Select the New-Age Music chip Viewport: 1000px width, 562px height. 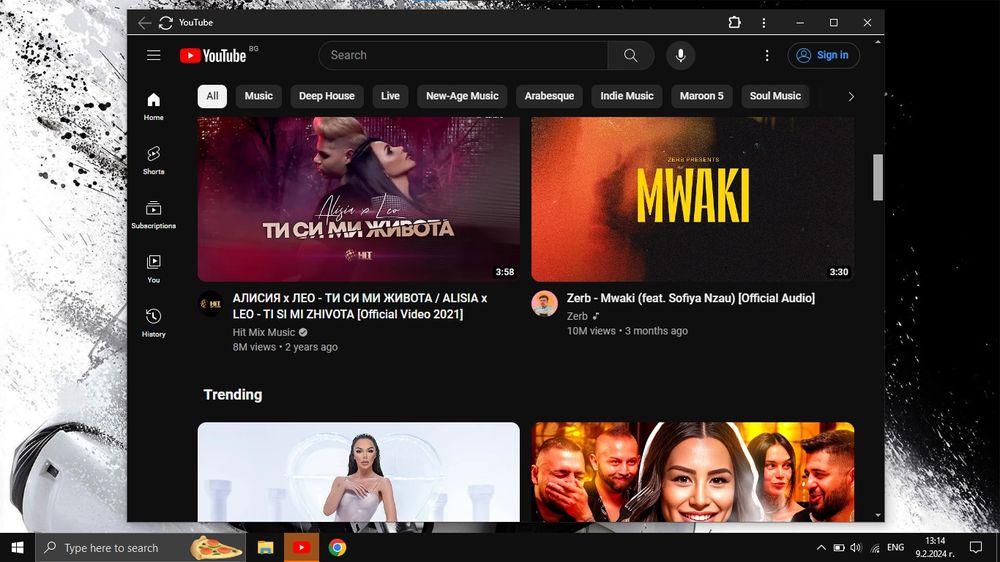[462, 96]
